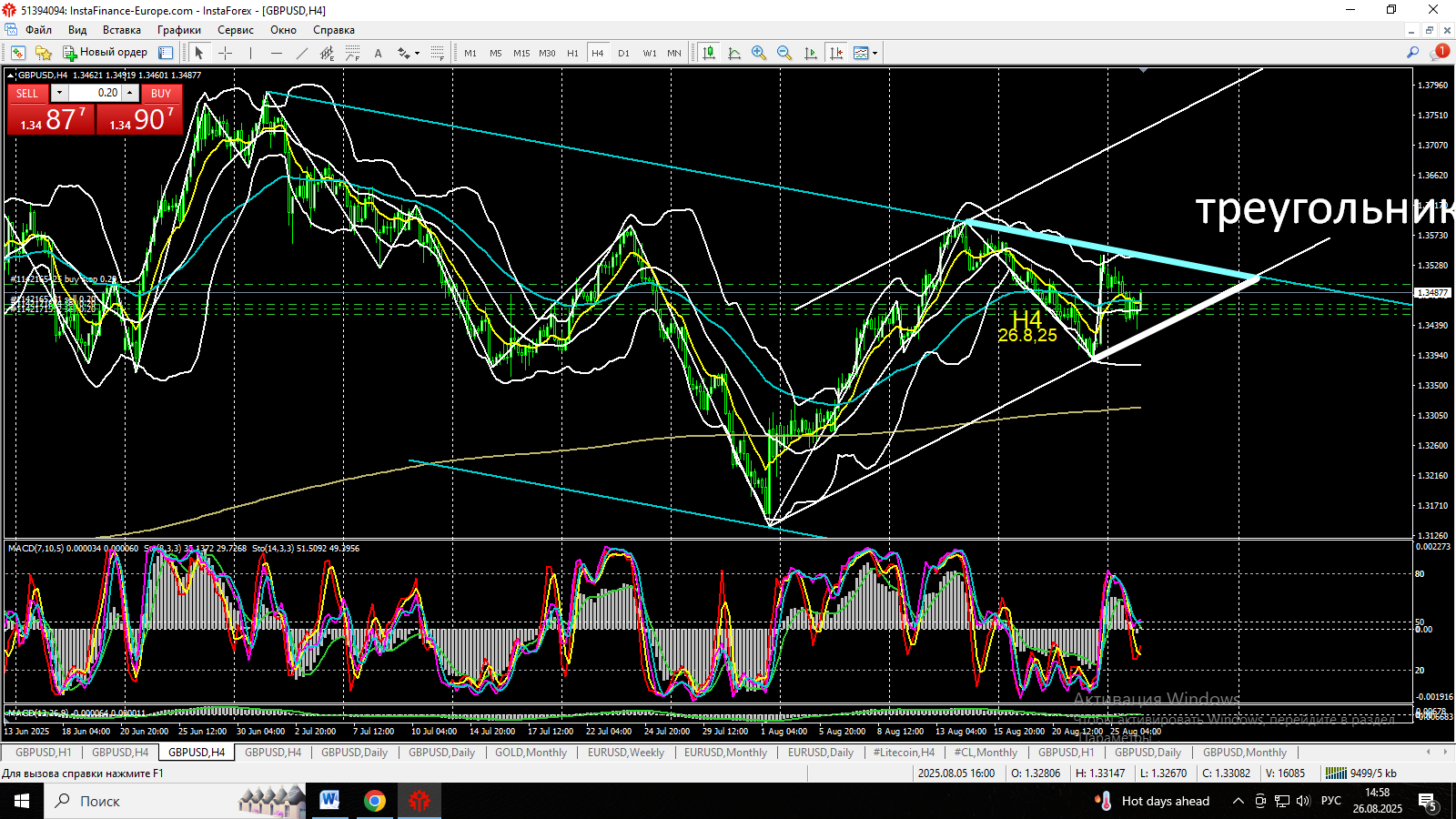The width and height of the screenshot is (1456, 819).
Task: Select the crosshair cursor tool
Action: [225, 53]
